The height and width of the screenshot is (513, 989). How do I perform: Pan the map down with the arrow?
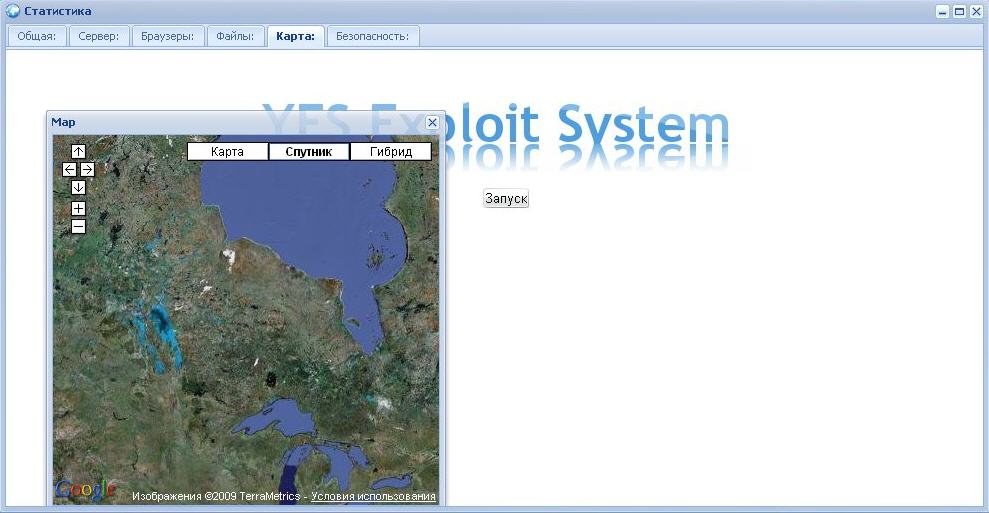tap(78, 187)
